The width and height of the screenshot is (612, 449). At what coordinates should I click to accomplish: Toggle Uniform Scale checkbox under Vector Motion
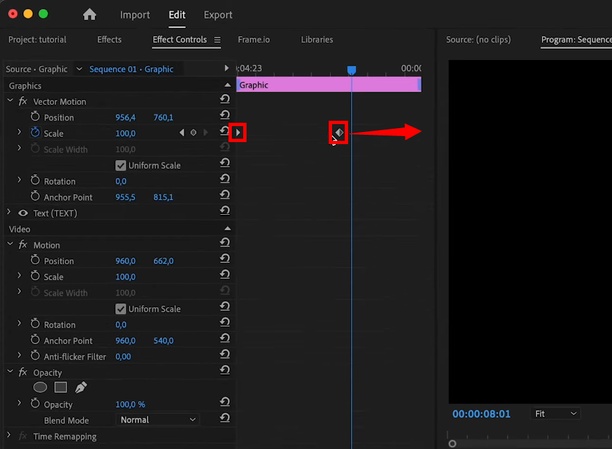pos(121,165)
